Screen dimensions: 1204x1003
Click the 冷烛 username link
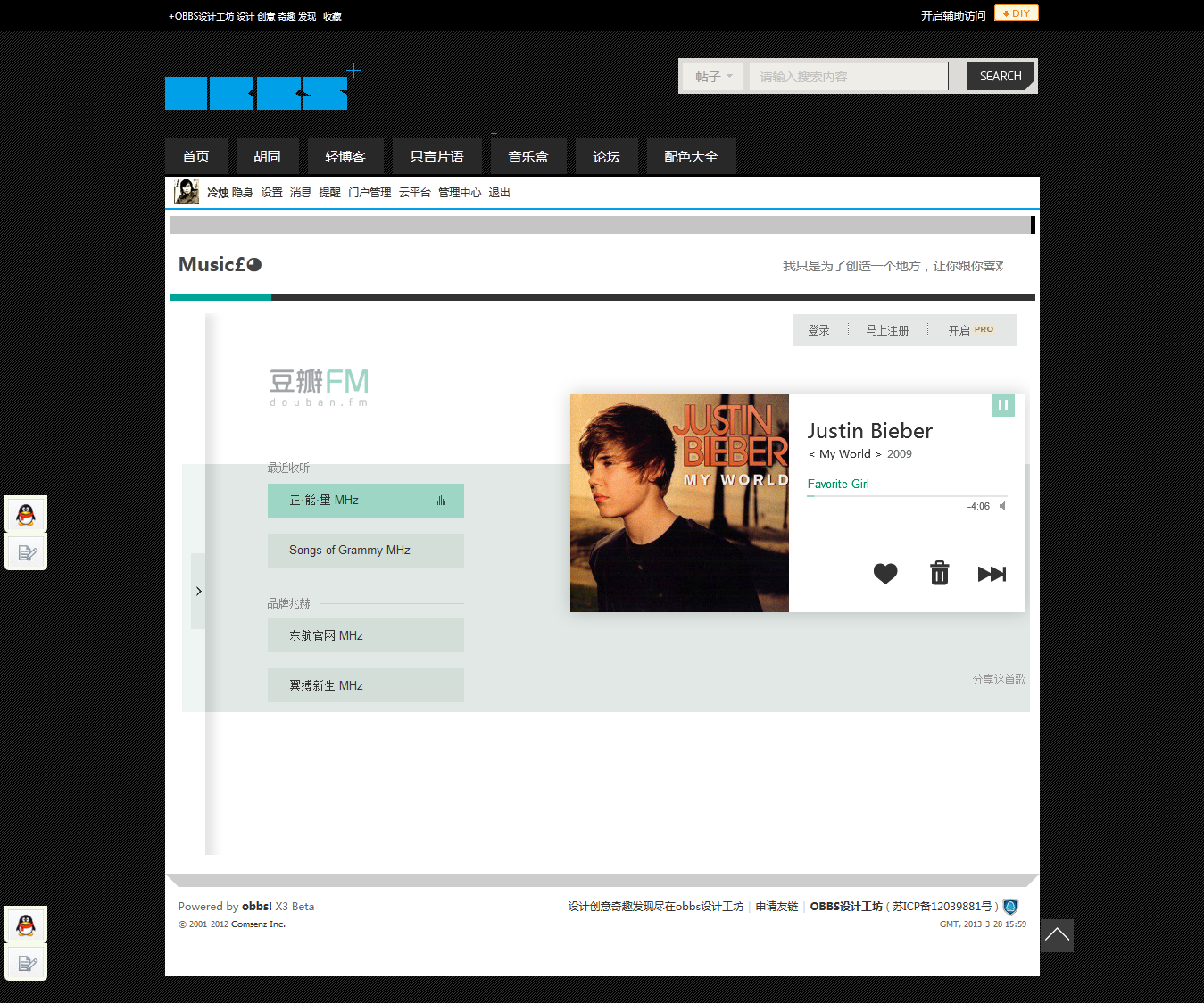218,193
